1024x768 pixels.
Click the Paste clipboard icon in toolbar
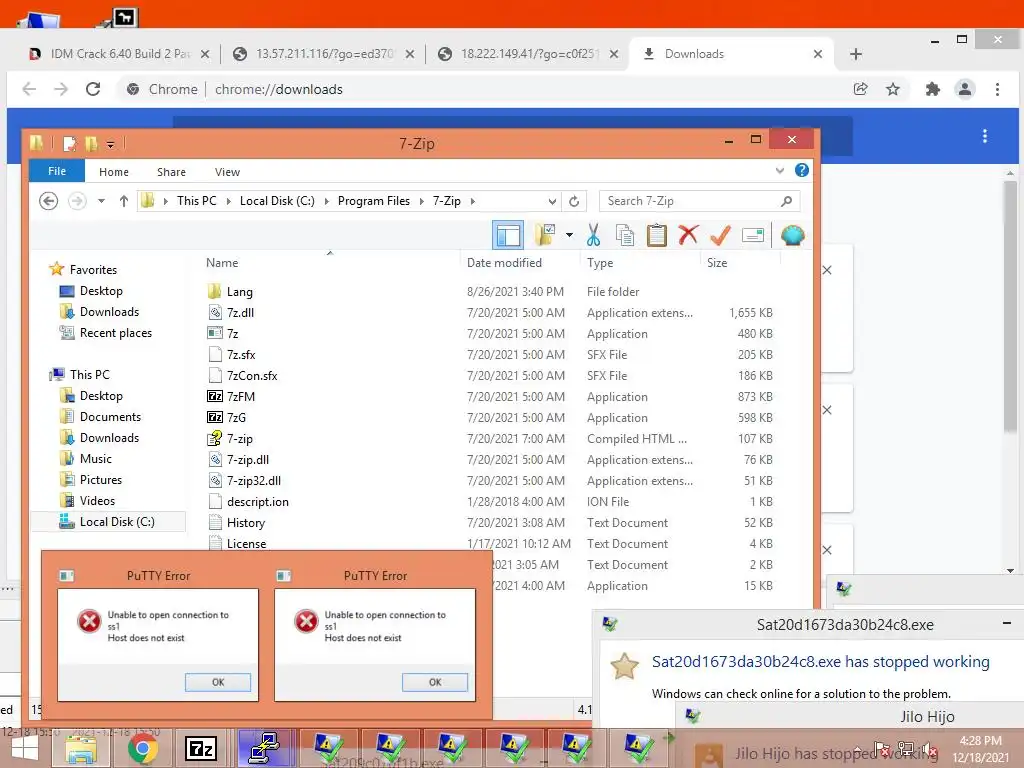click(656, 235)
